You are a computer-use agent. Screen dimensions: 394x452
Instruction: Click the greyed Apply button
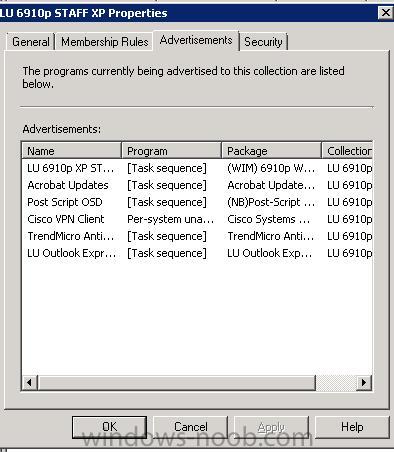tap(271, 427)
